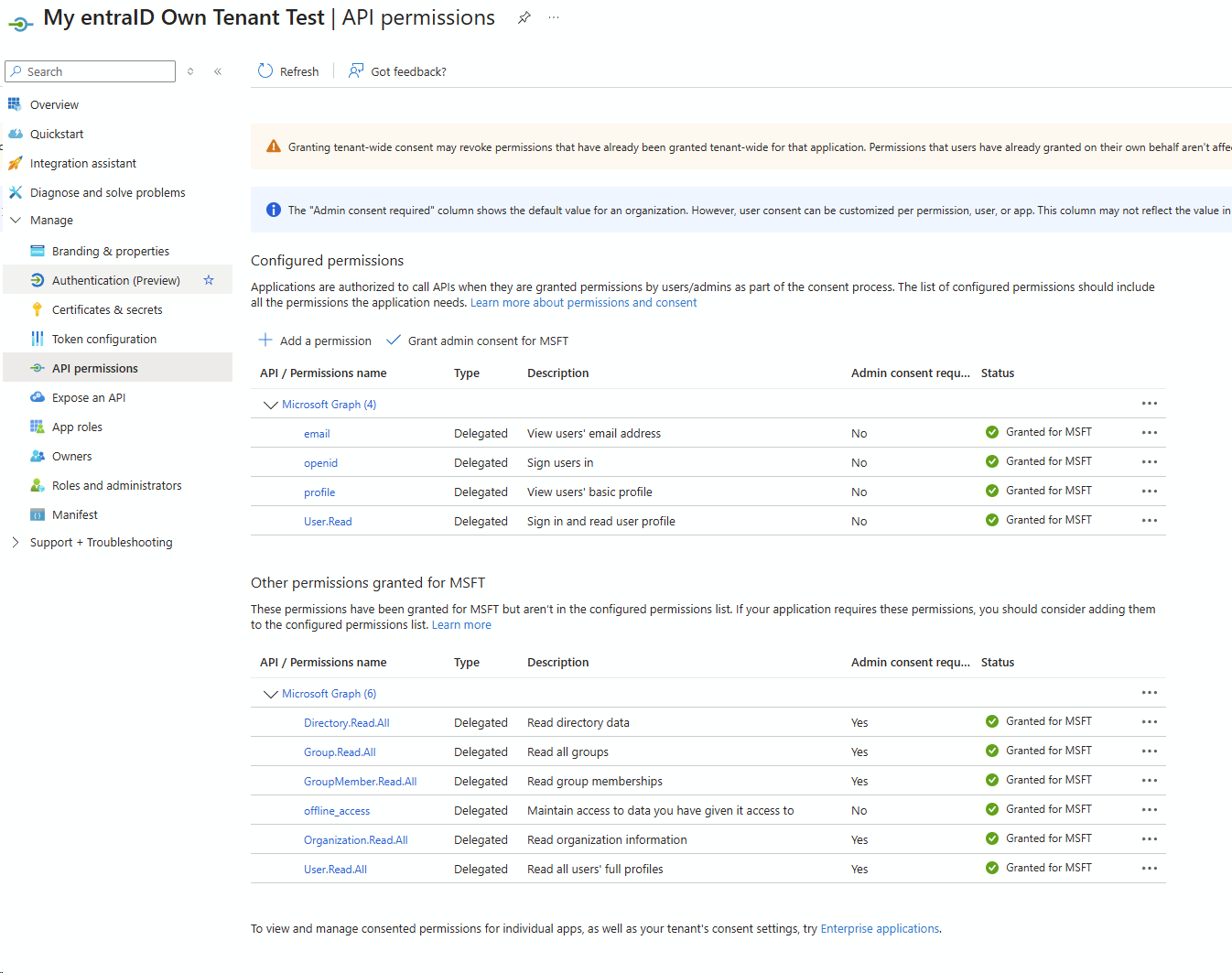Open Certificates & secrets menu item
The width and height of the screenshot is (1232, 973).
[107, 310]
